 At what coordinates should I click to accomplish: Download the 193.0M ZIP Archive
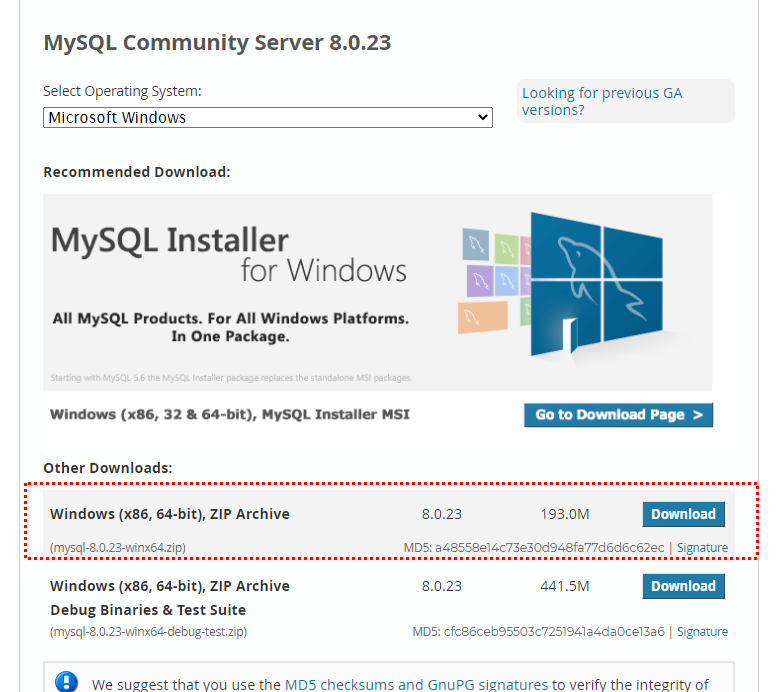(683, 514)
